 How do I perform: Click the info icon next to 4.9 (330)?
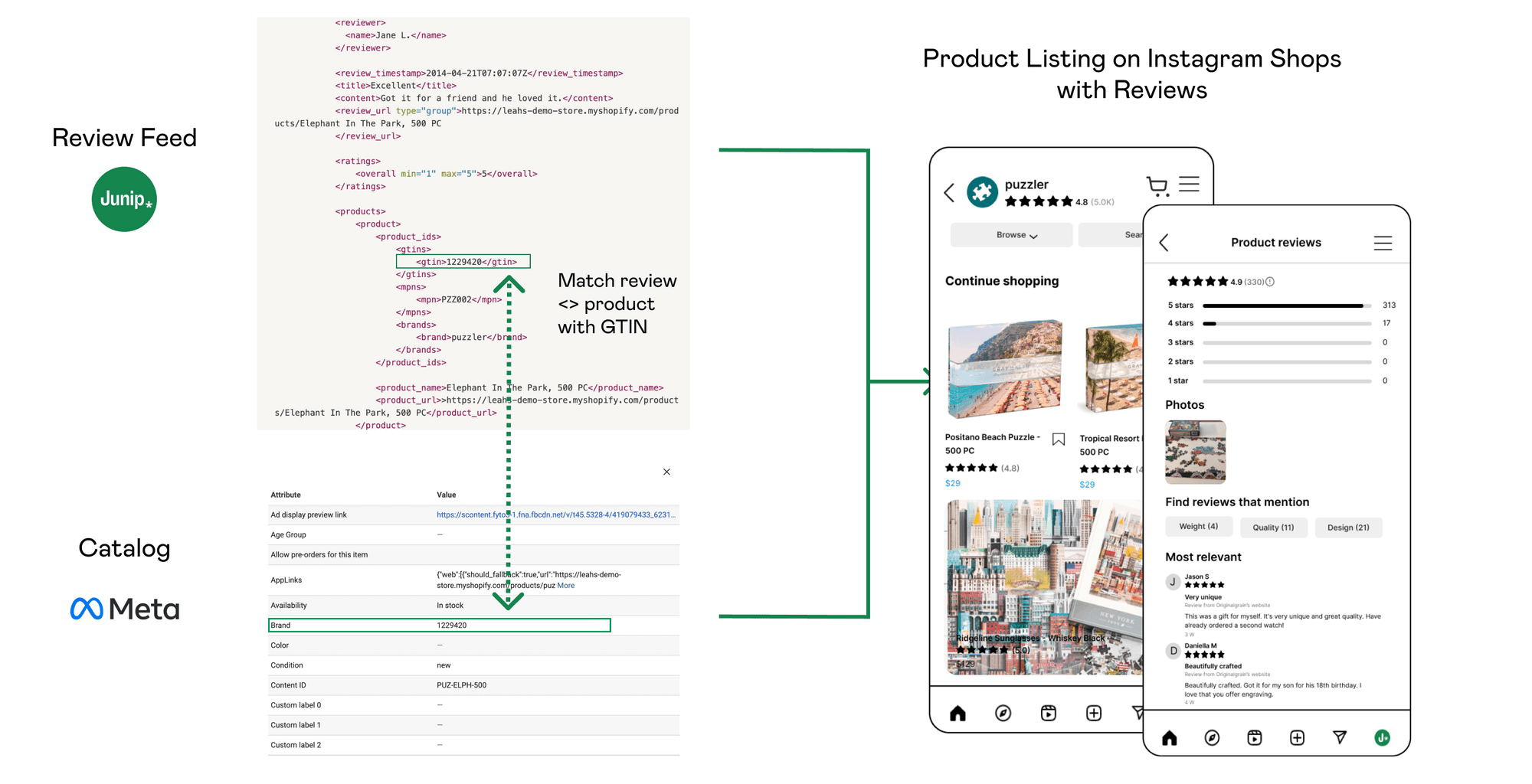1270,282
